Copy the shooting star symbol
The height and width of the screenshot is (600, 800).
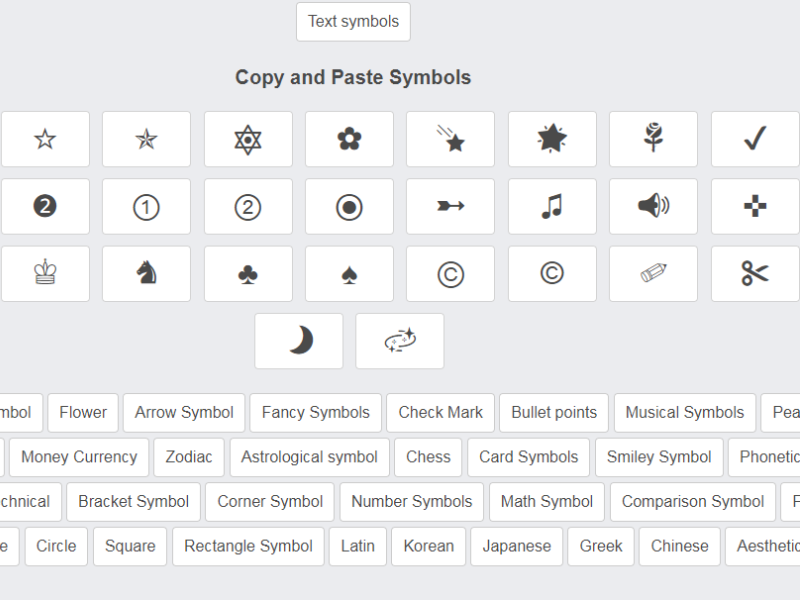coord(450,139)
